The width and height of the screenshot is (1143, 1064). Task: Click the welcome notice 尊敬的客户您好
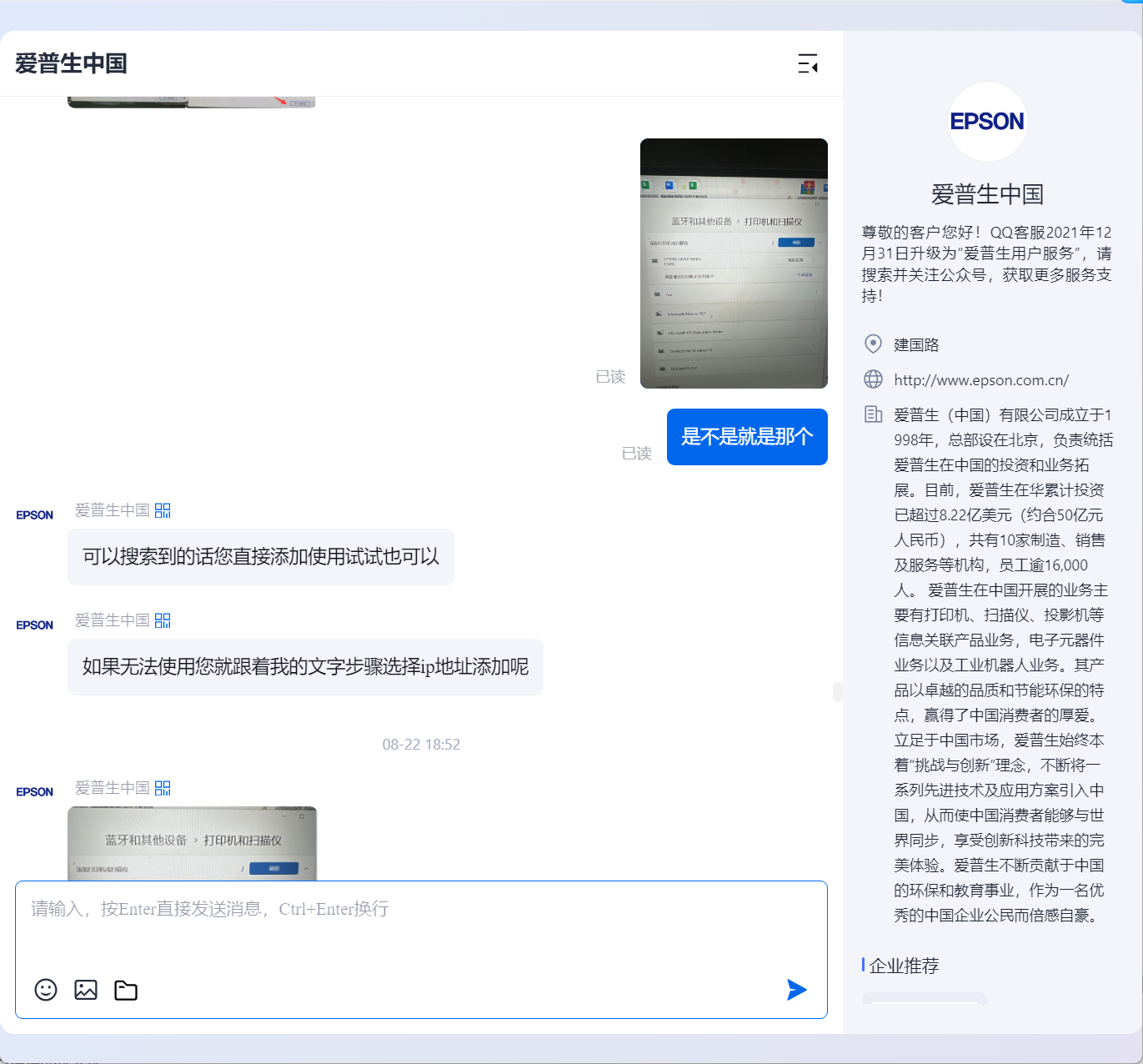tap(987, 263)
